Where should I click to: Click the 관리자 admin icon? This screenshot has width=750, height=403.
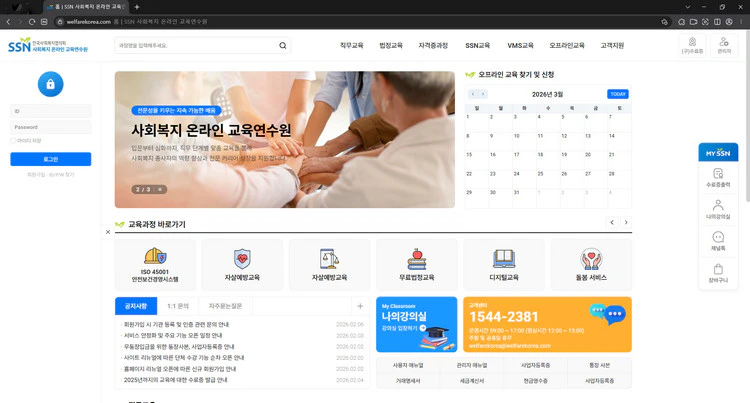(724, 45)
